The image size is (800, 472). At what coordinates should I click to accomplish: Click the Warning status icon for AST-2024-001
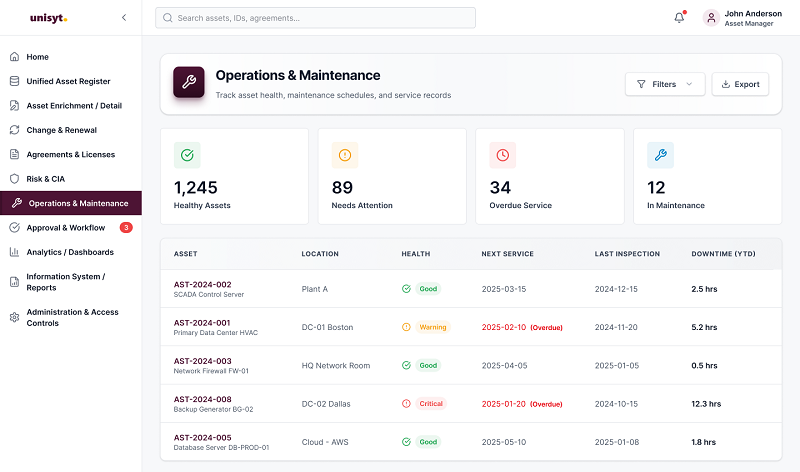tap(406, 327)
